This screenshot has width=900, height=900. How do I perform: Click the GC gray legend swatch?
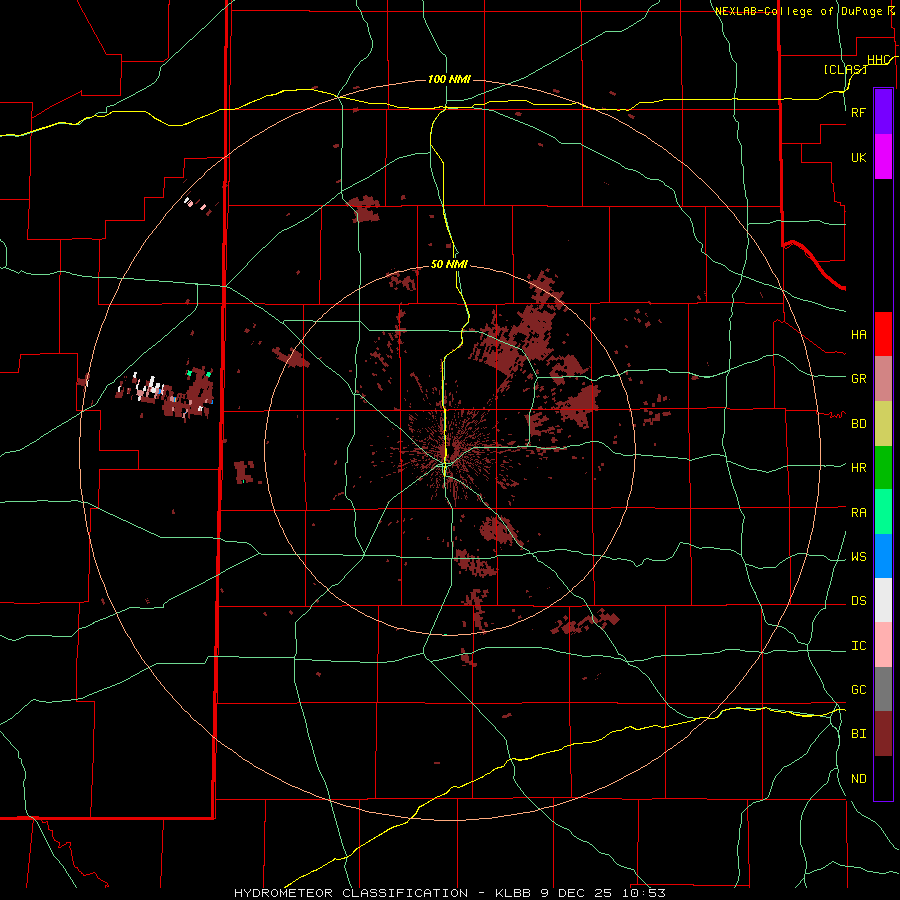pos(883,689)
